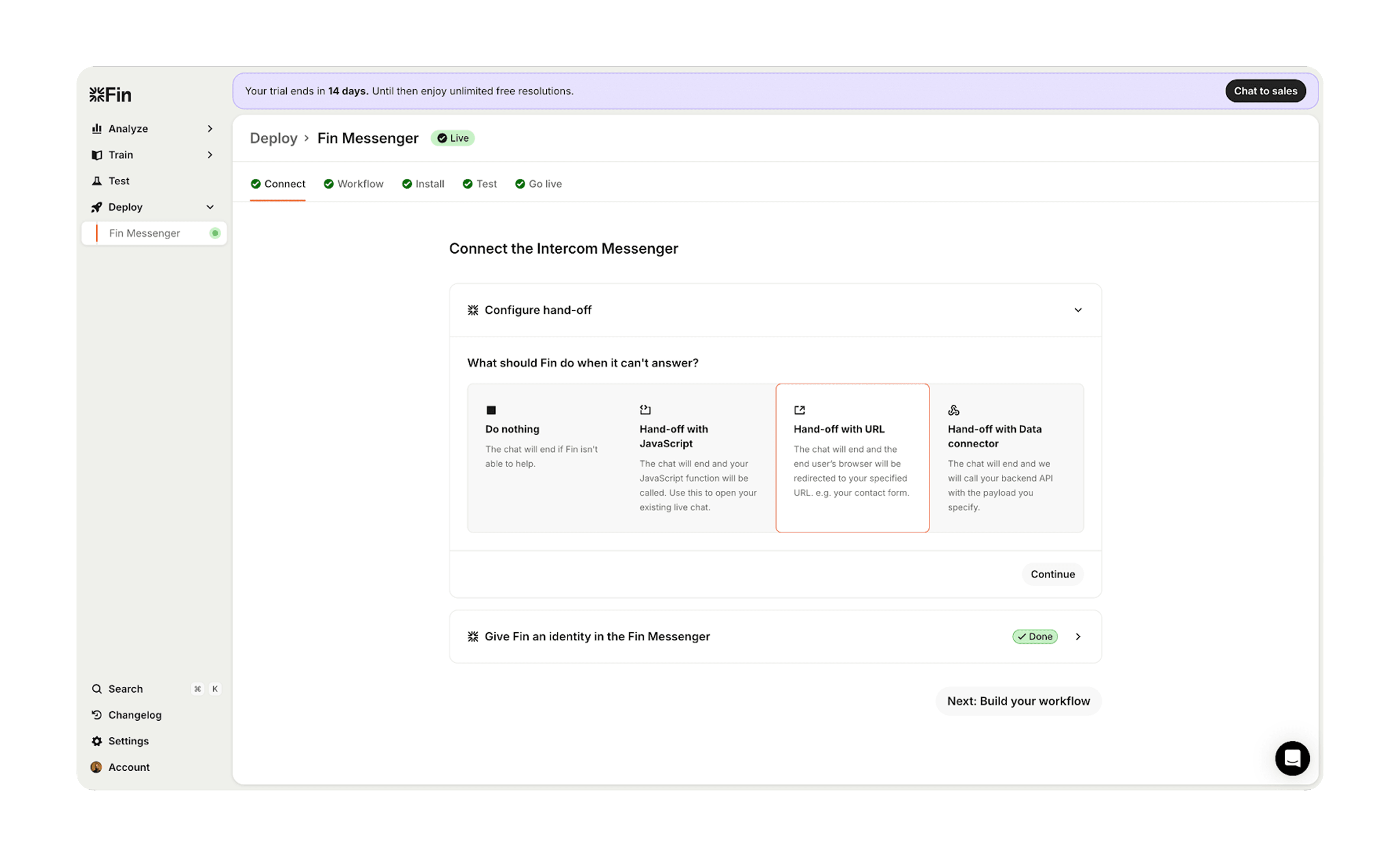This screenshot has width=1400, height=856.
Task: Select the Train book icon
Action: click(97, 155)
